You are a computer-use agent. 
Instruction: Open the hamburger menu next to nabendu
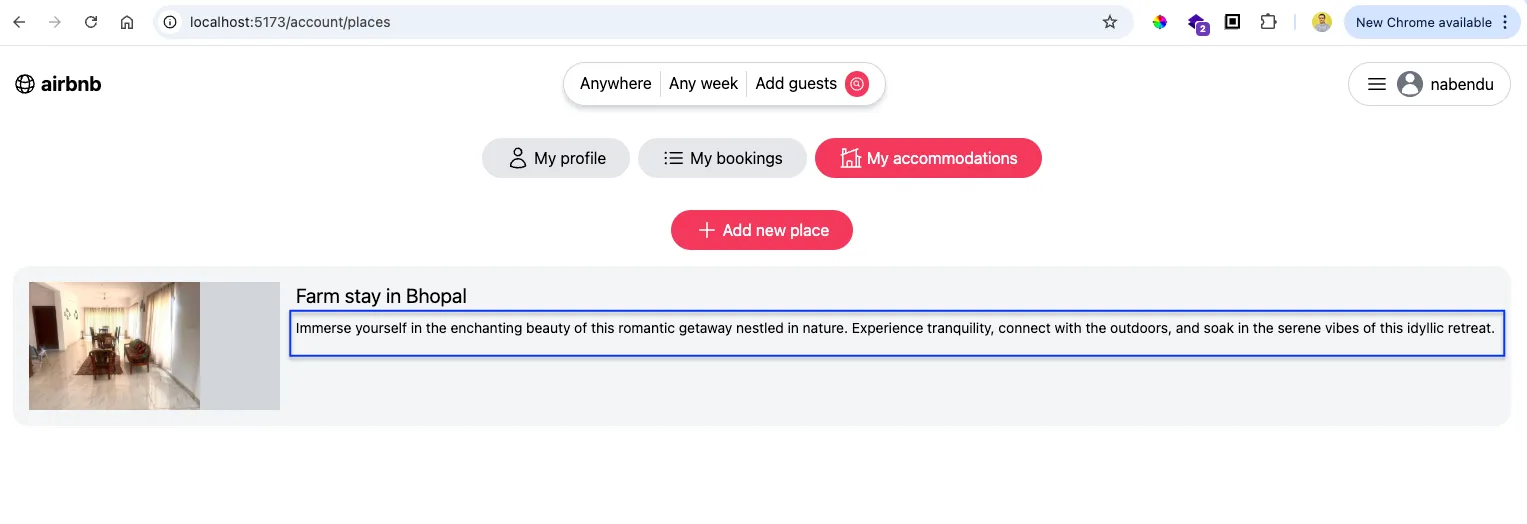point(1377,84)
